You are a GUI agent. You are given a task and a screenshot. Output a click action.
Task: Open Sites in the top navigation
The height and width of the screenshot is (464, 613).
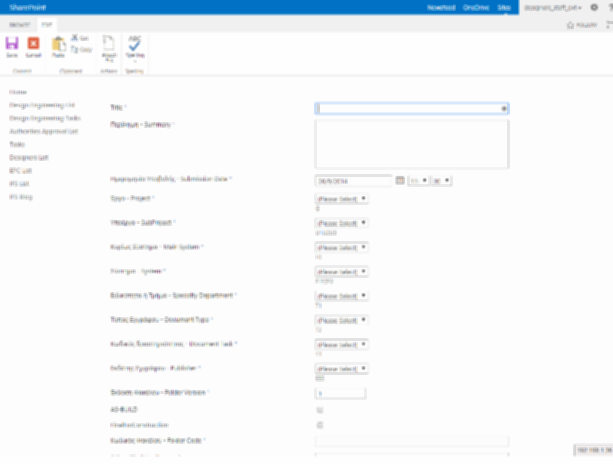(503, 6)
